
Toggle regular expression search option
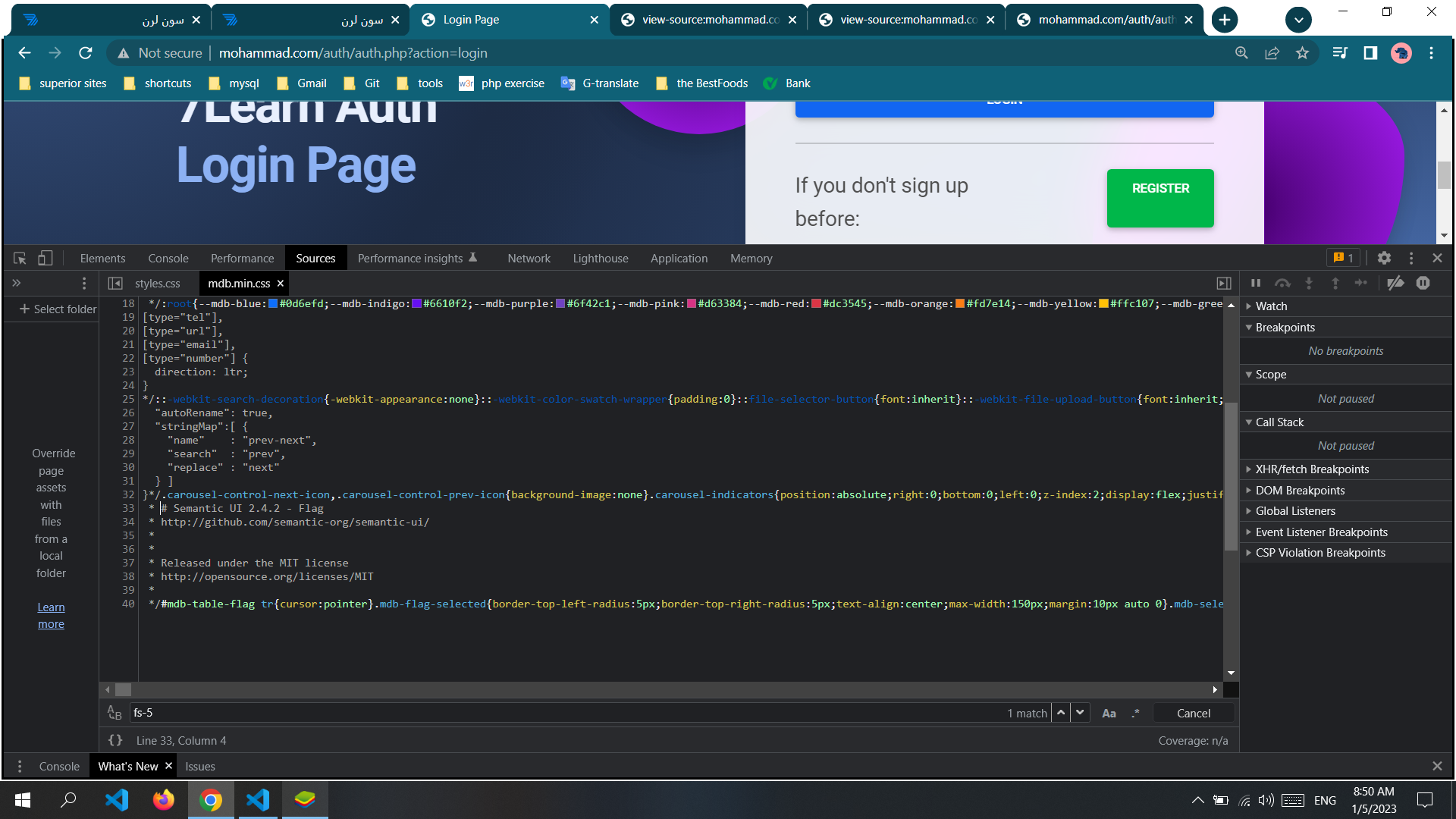1135,713
